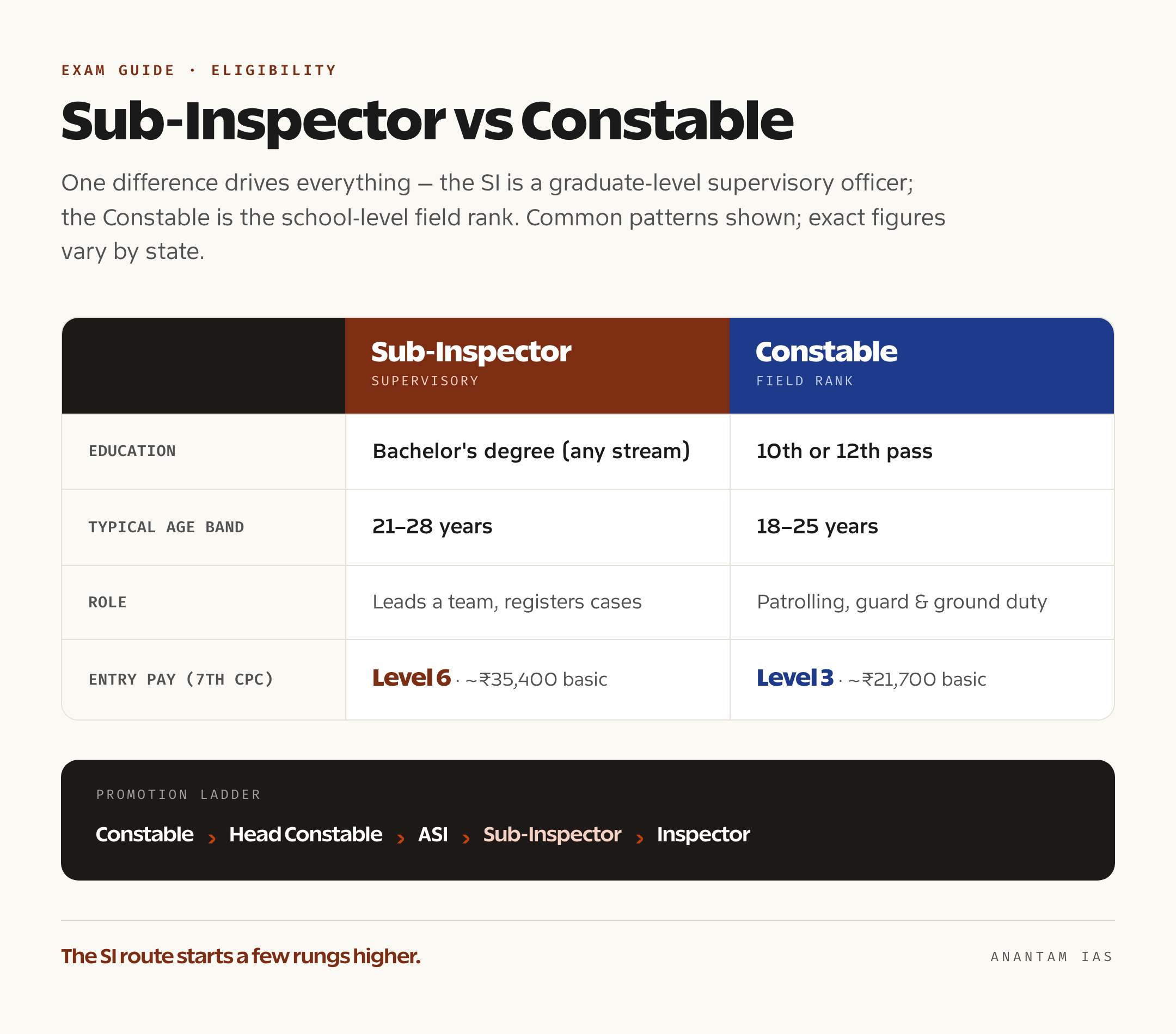Click the ANANTAM IAS footer brand
1176x1034 pixels.
(x=1052, y=956)
